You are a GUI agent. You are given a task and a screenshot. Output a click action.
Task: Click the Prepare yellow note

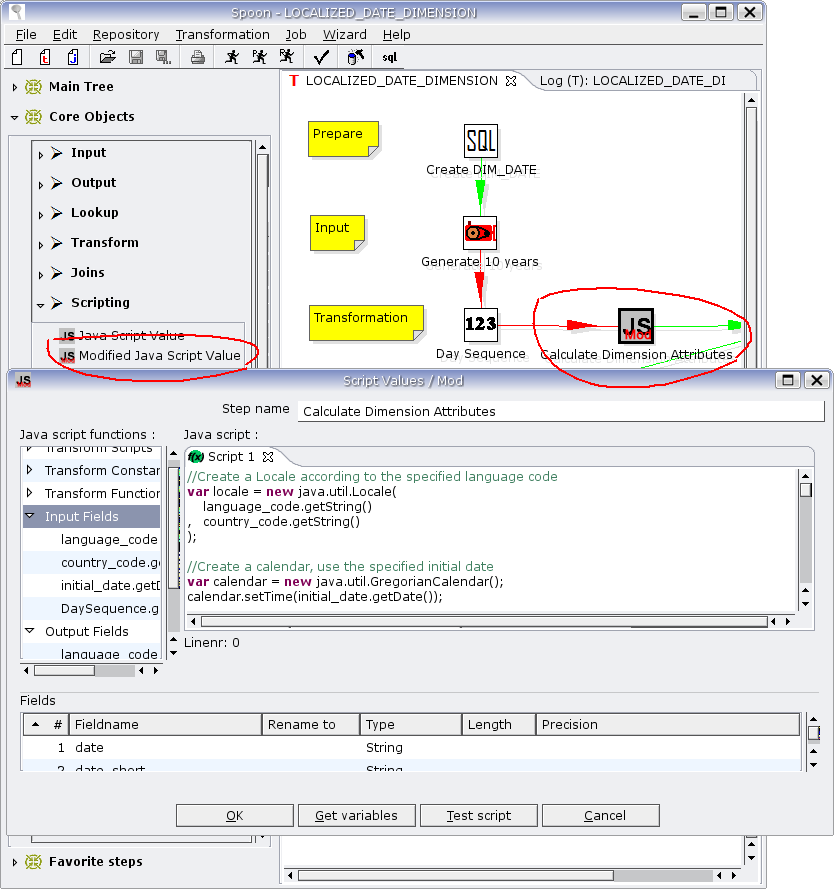pos(343,139)
